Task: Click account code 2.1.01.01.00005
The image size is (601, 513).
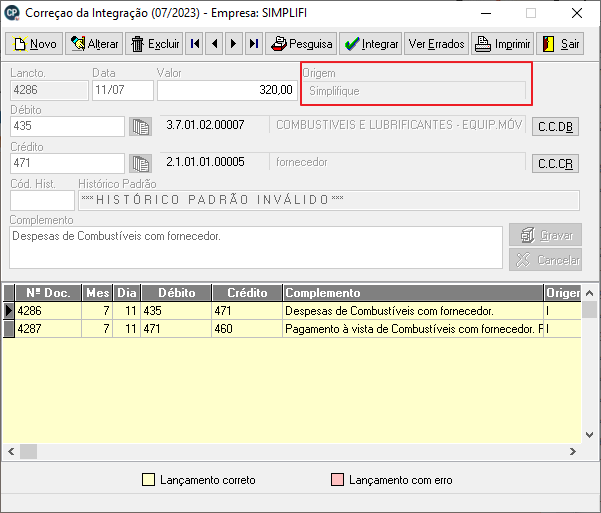Action: pyautogui.click(x=205, y=162)
